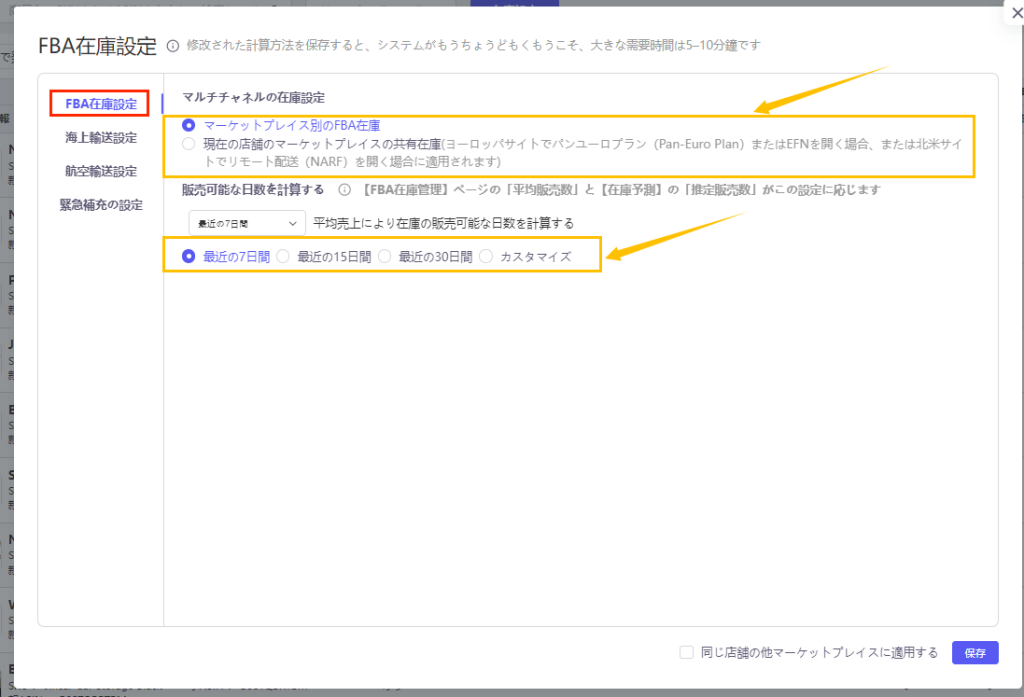
Task: Click info icon beside FBA在庫設定 title
Action: (172, 46)
